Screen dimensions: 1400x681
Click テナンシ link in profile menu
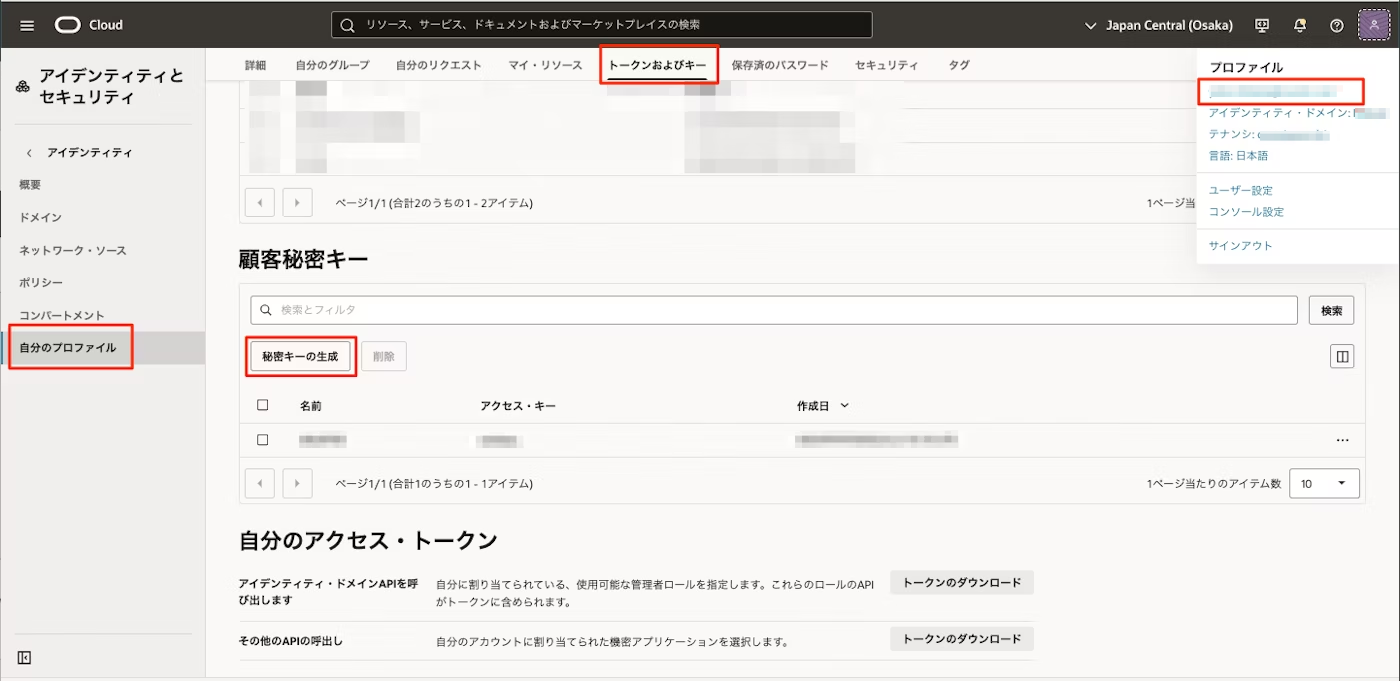(1268, 134)
